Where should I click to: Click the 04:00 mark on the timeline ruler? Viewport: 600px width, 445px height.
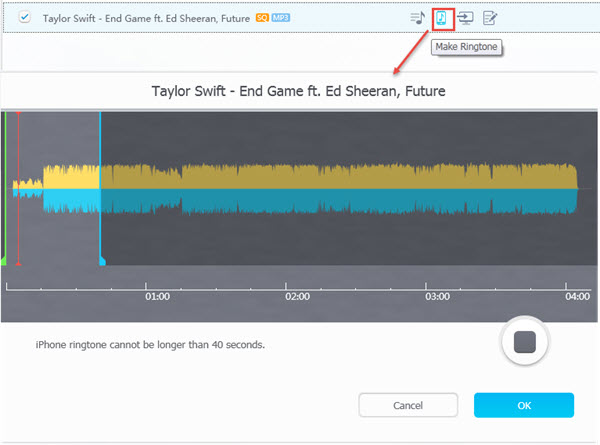point(577,297)
